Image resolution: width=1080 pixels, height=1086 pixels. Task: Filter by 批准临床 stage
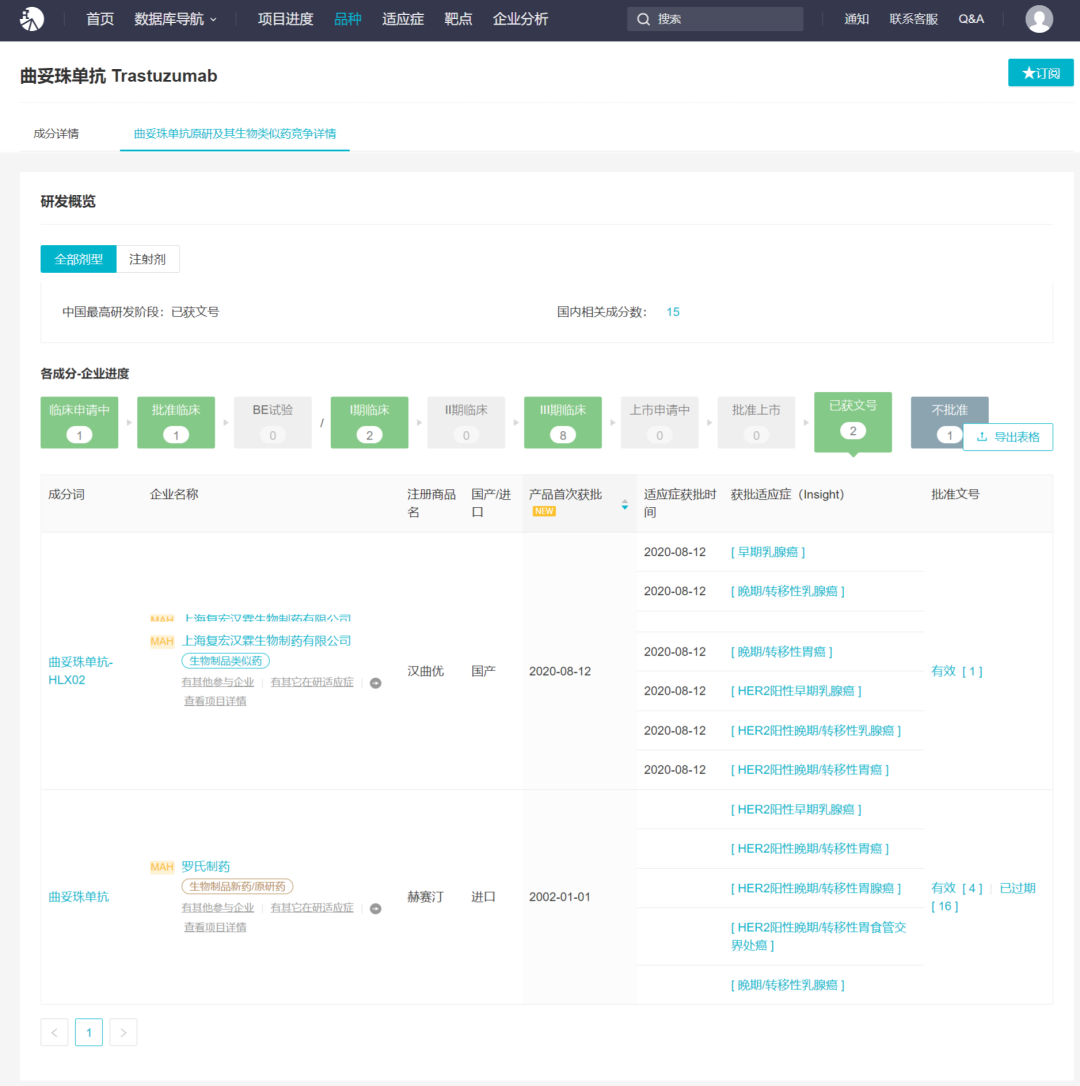coord(176,422)
